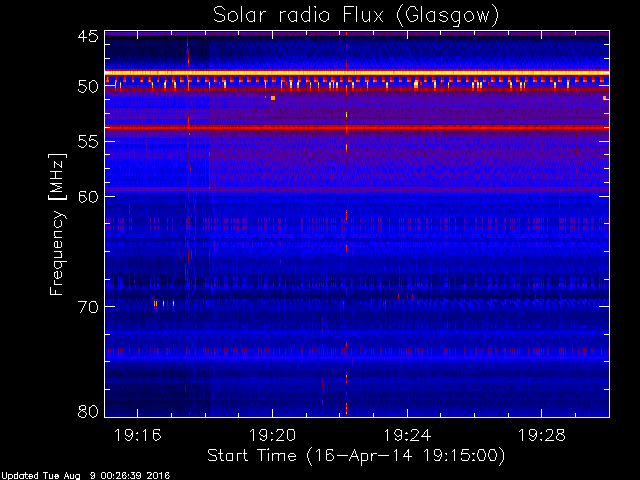Screen dimensions: 640x480
Task: Click the 'Frequency [MHz]' axis title
Action: point(57,224)
